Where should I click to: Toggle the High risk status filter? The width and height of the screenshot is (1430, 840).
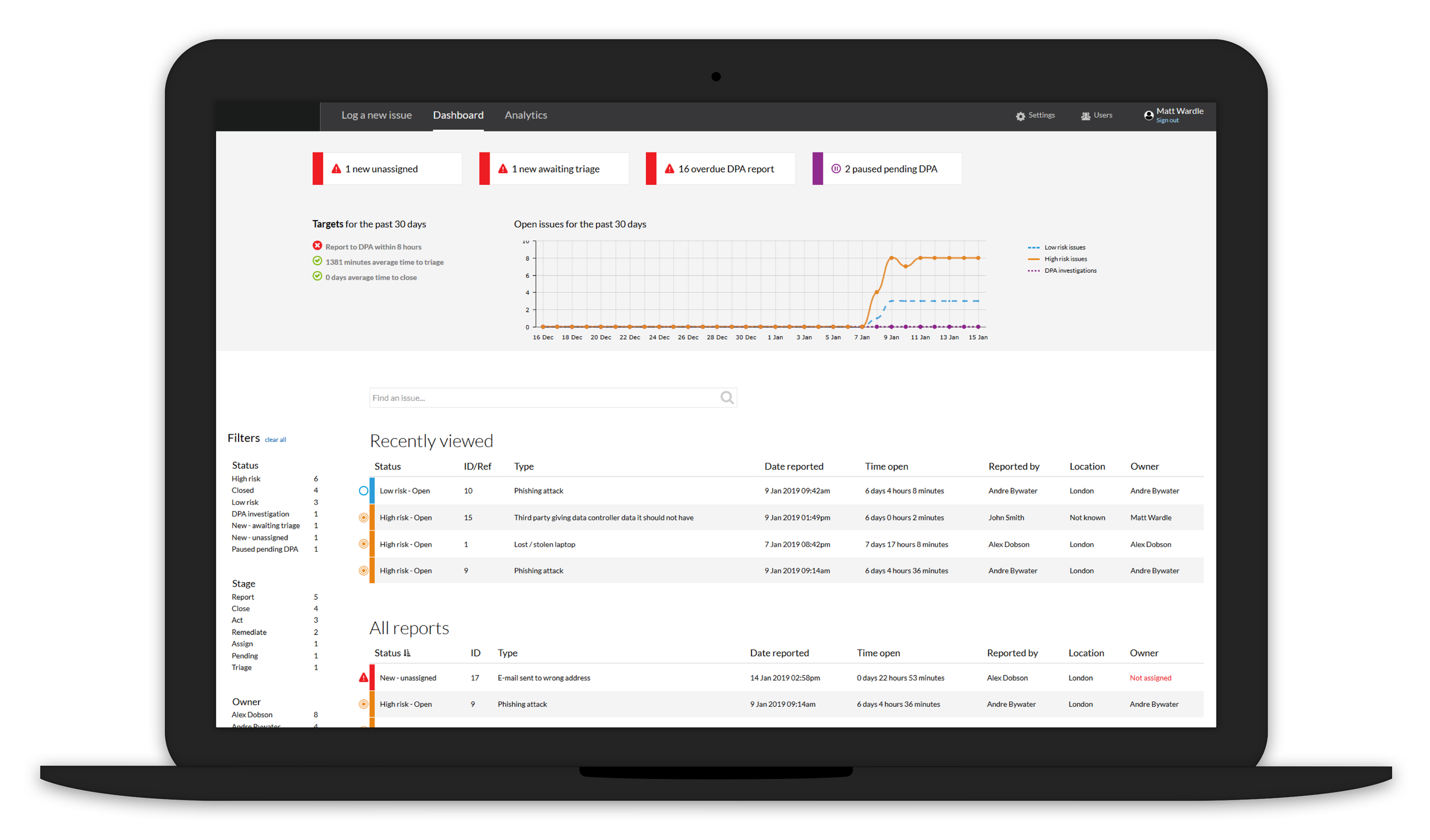(246, 479)
